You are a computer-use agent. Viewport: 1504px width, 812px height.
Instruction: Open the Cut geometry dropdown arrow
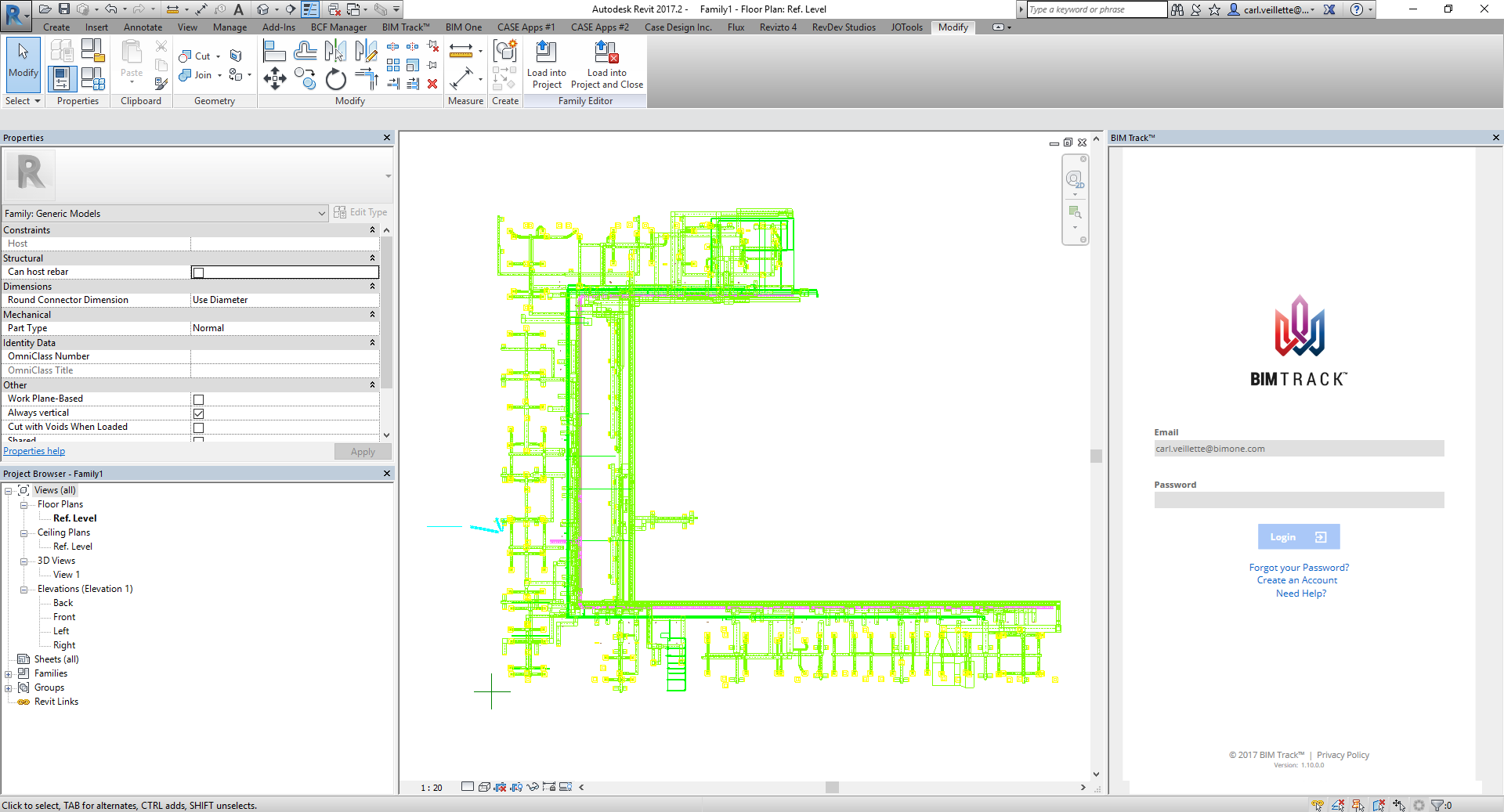(219, 56)
